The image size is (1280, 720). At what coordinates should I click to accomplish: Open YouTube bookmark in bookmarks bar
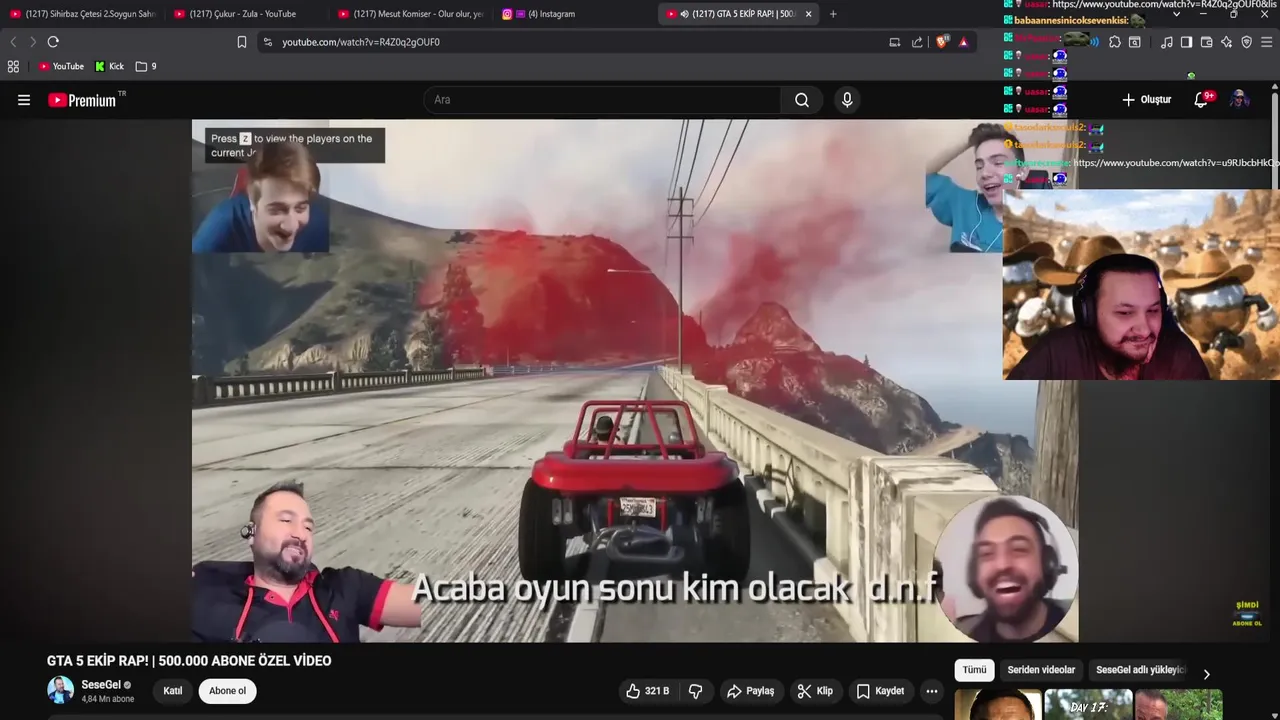[x=61, y=66]
